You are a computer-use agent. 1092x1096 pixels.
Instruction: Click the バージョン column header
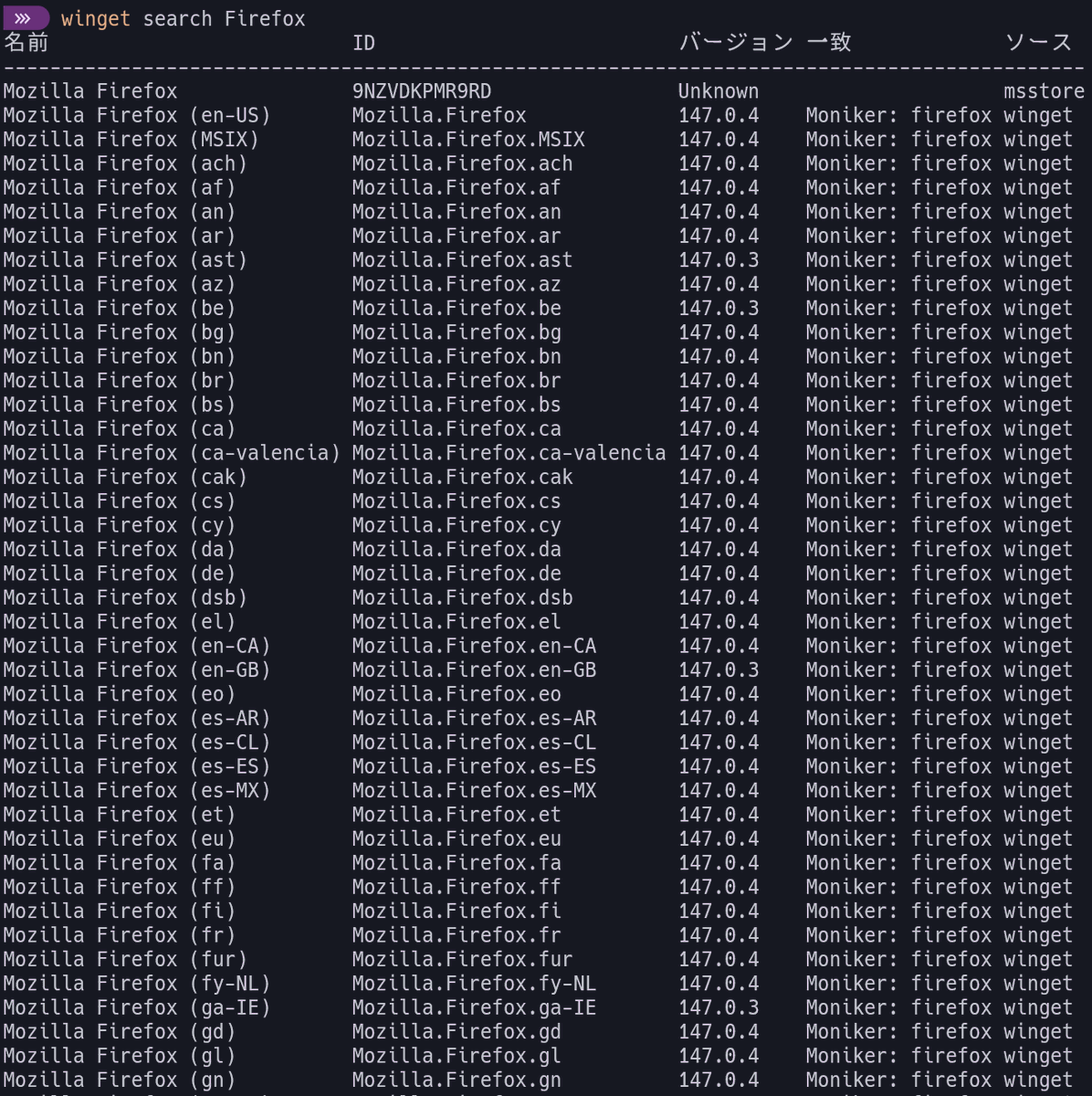click(736, 42)
